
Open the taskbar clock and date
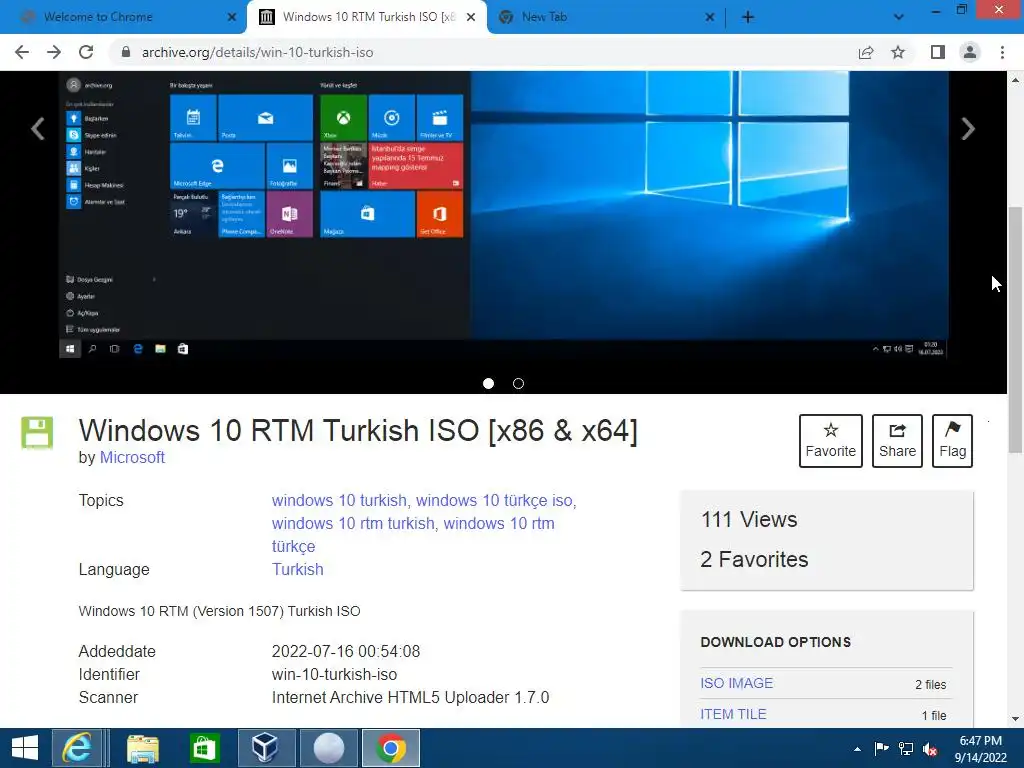981,749
